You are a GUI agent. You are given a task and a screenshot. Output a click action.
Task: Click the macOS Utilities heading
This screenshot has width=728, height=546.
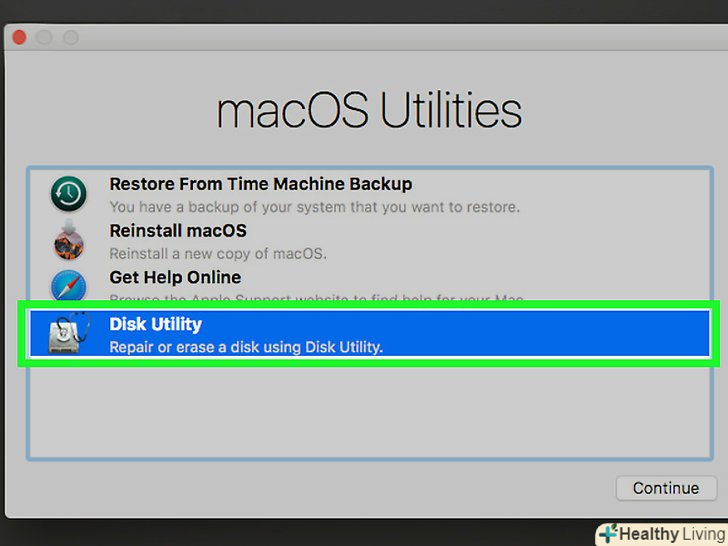369,110
